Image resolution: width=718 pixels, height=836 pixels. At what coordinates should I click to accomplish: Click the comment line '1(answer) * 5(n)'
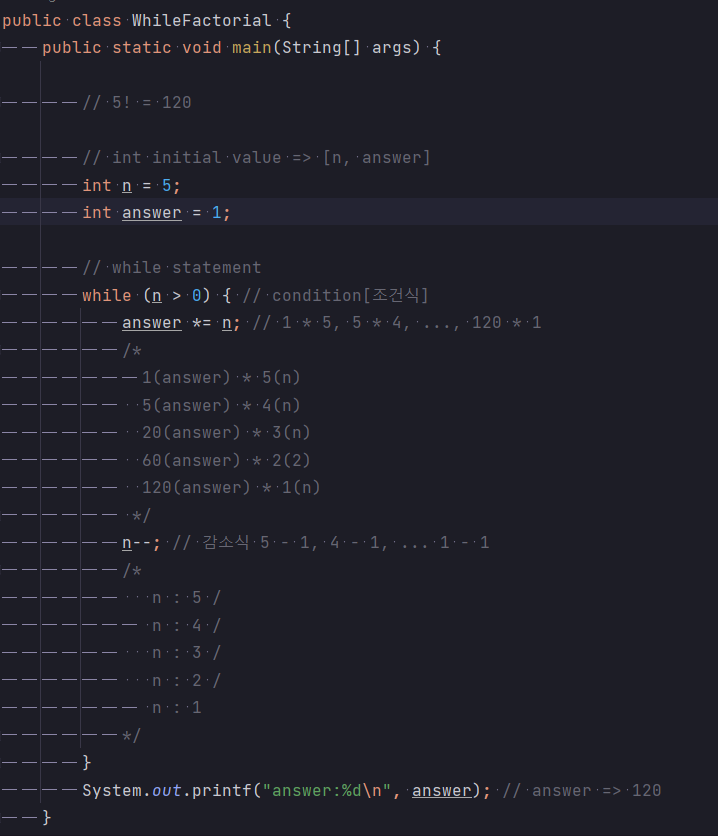[221, 378]
